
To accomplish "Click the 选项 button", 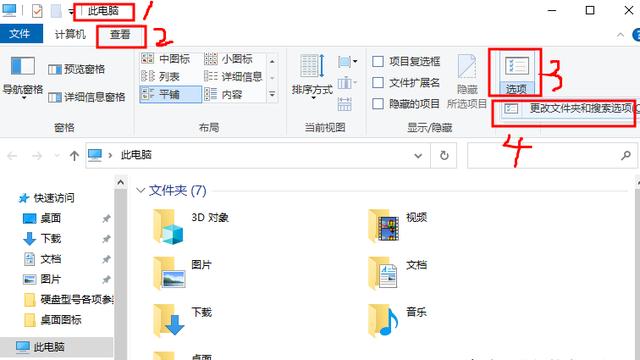I will pyautogui.click(x=516, y=73).
